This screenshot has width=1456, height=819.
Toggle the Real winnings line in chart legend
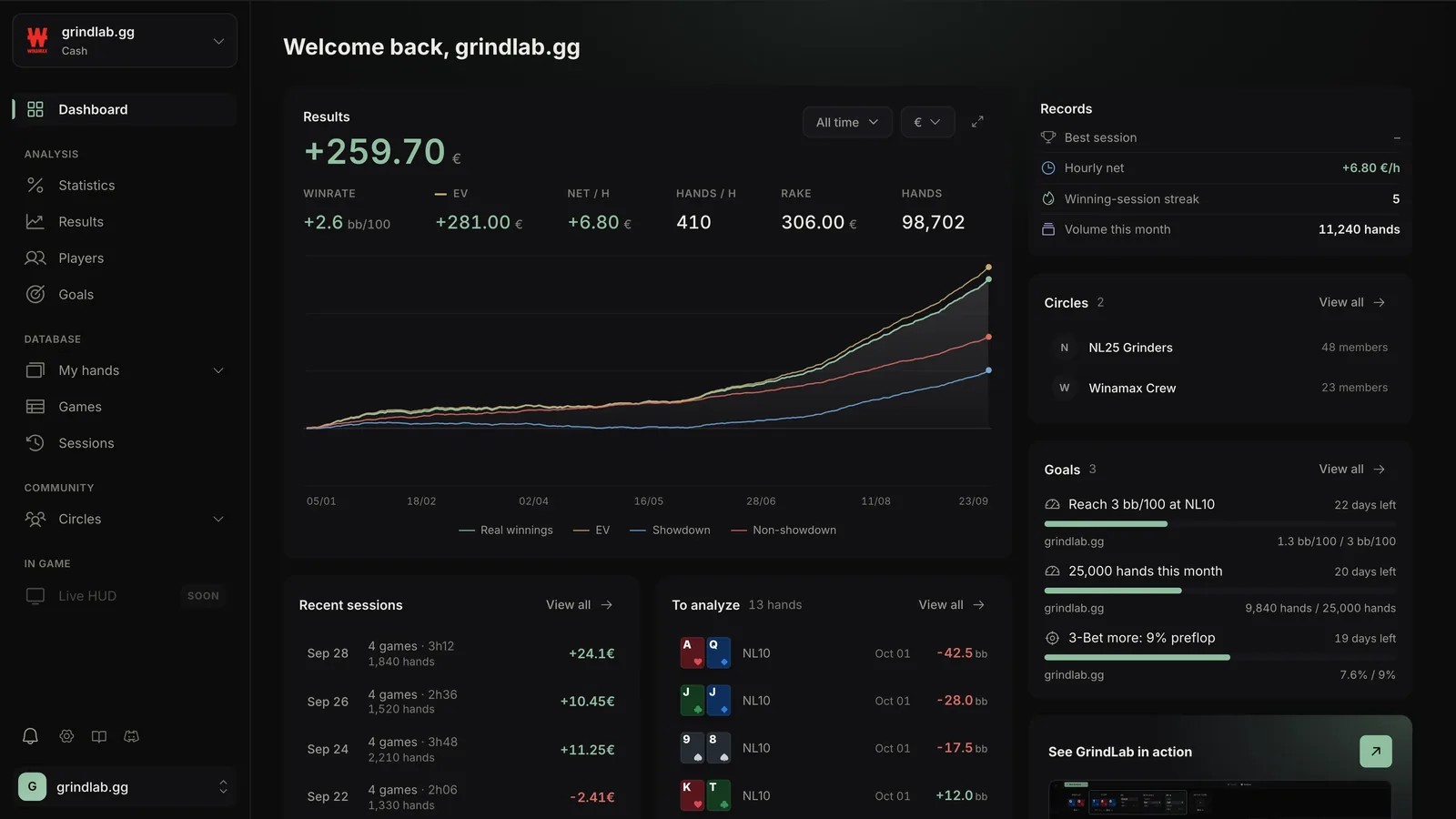506,531
